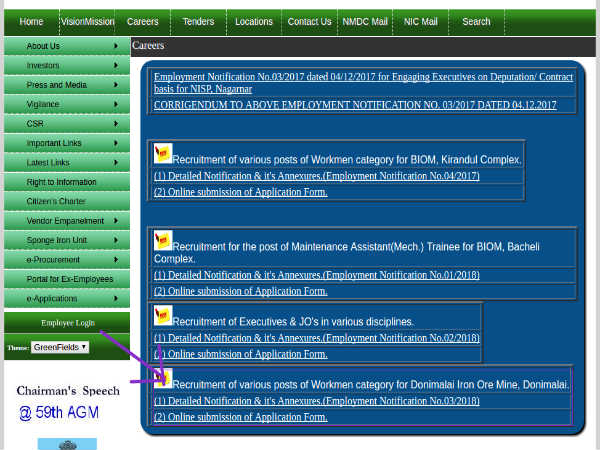Open Online submission link under Executives & JO's

click(x=241, y=354)
